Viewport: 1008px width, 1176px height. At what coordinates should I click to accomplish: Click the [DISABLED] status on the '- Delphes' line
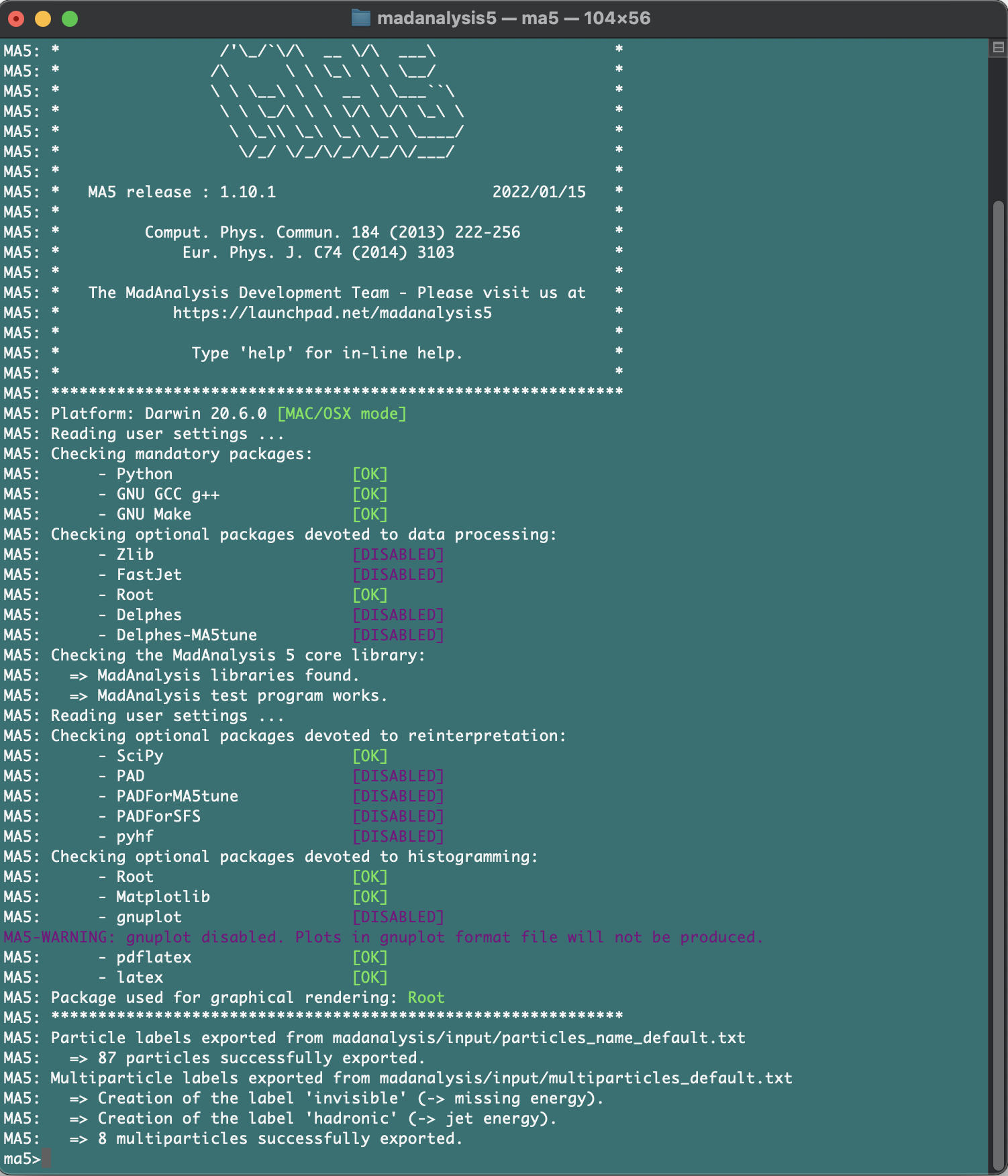click(x=398, y=615)
